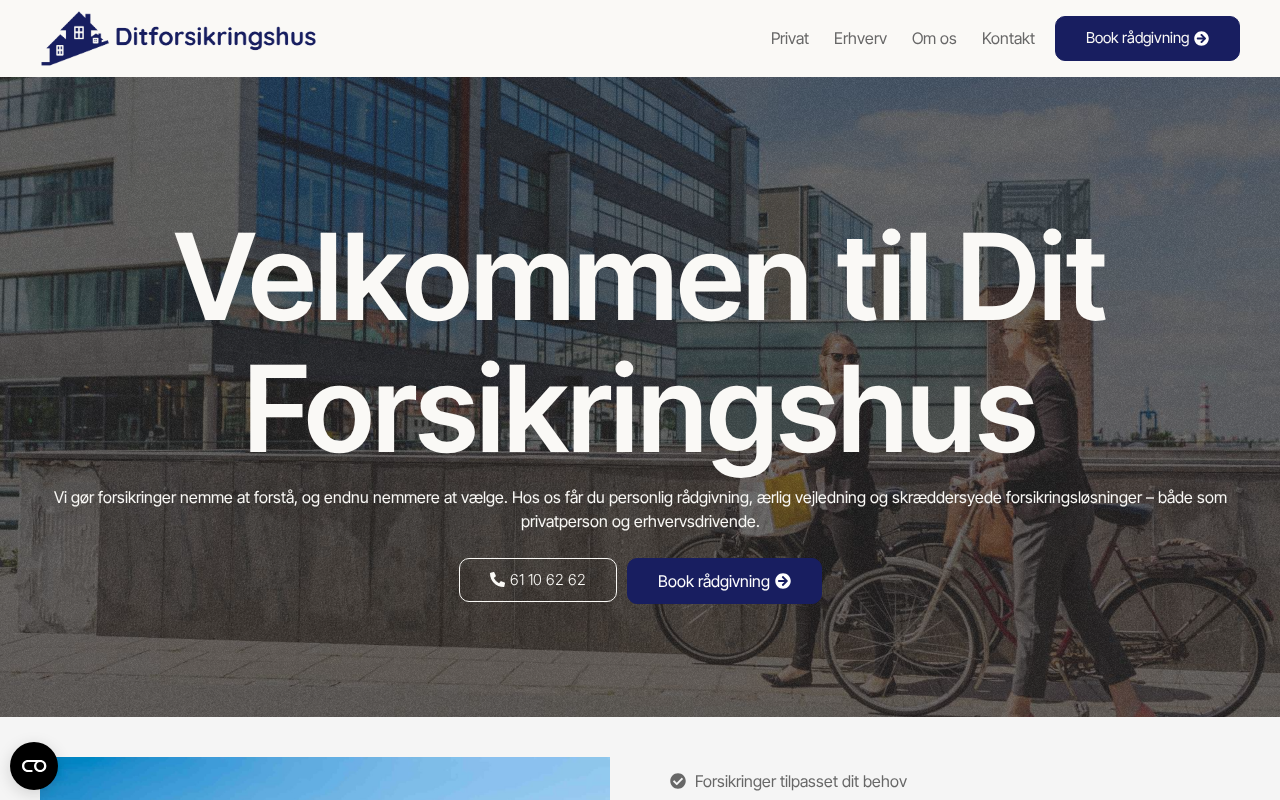Click the Ditforsikringshus logo text
This screenshot has height=800, width=1280.
click(x=215, y=38)
